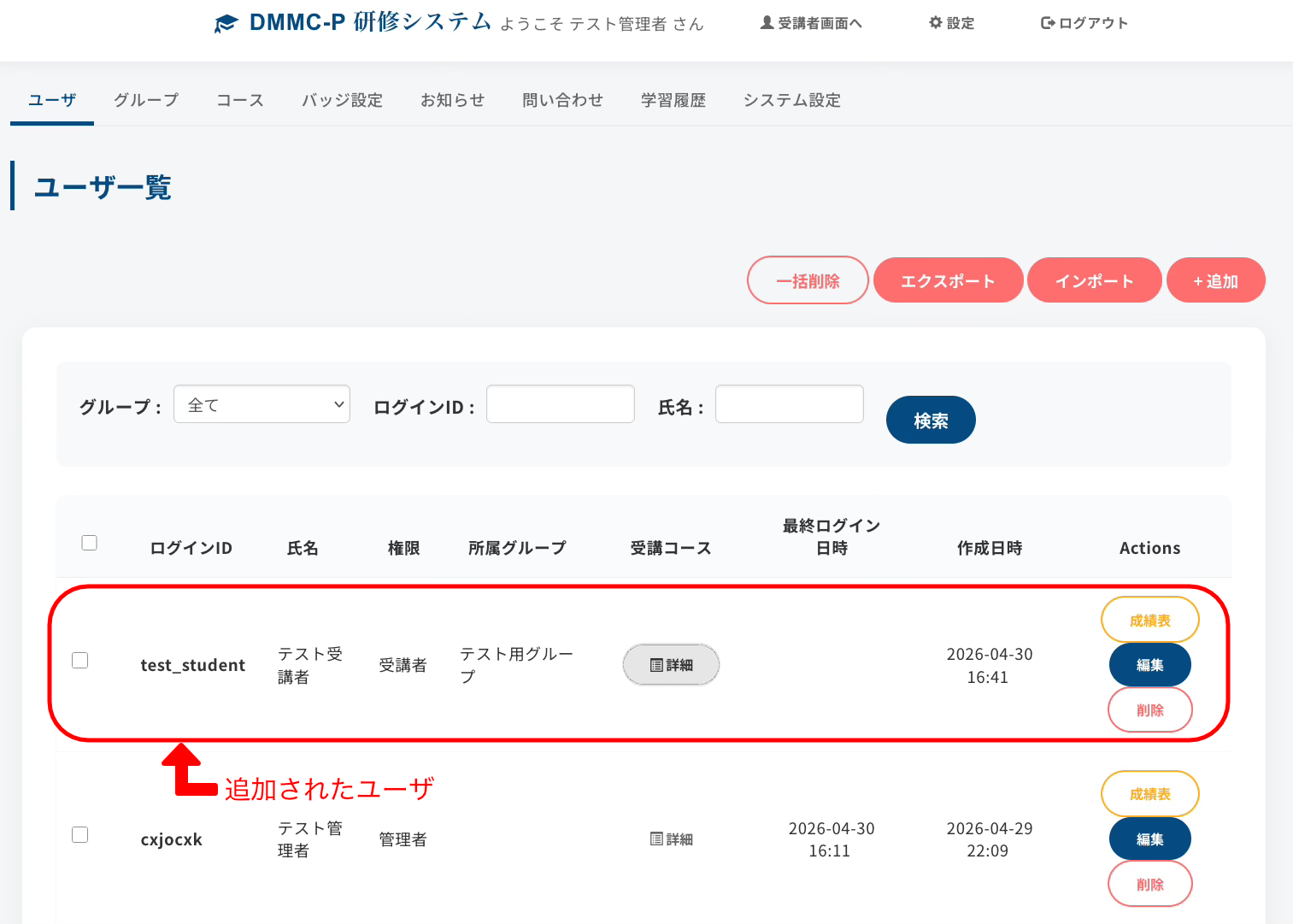
Task: Focus the ログインID search field
Action: (x=561, y=404)
